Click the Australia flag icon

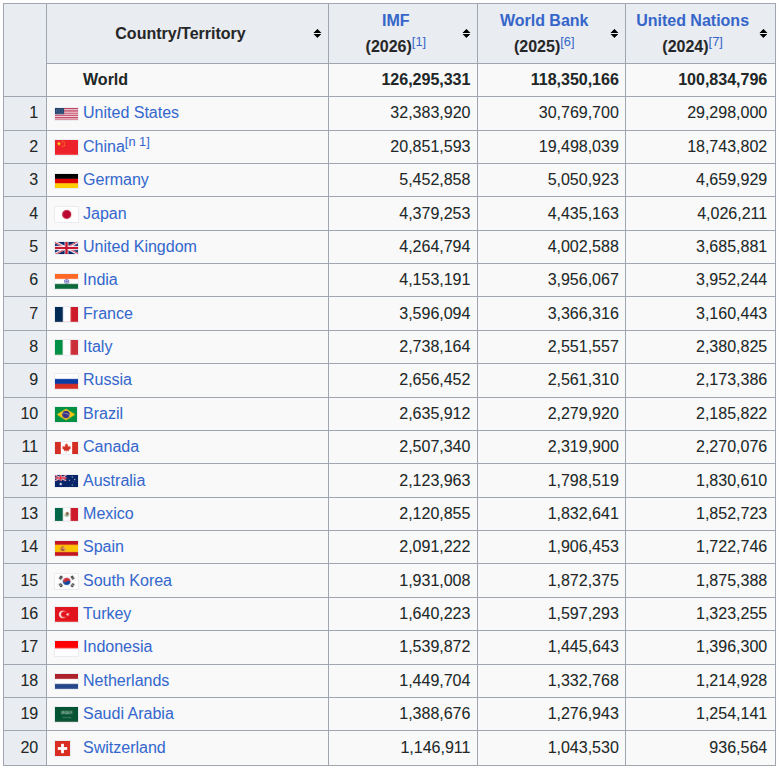66,481
